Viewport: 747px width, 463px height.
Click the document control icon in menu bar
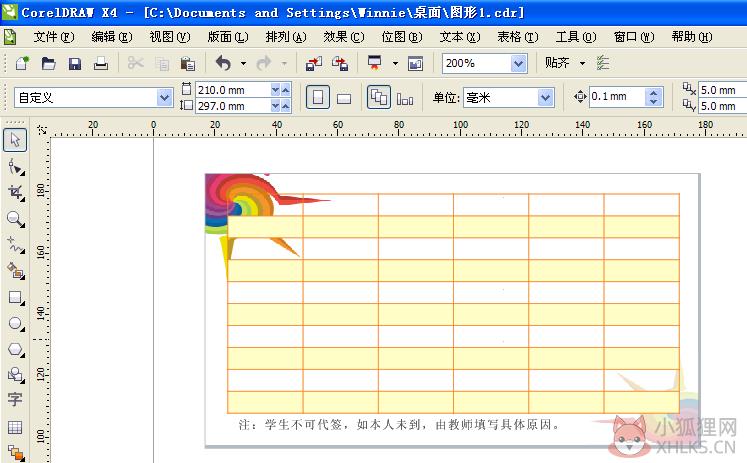coord(10,37)
